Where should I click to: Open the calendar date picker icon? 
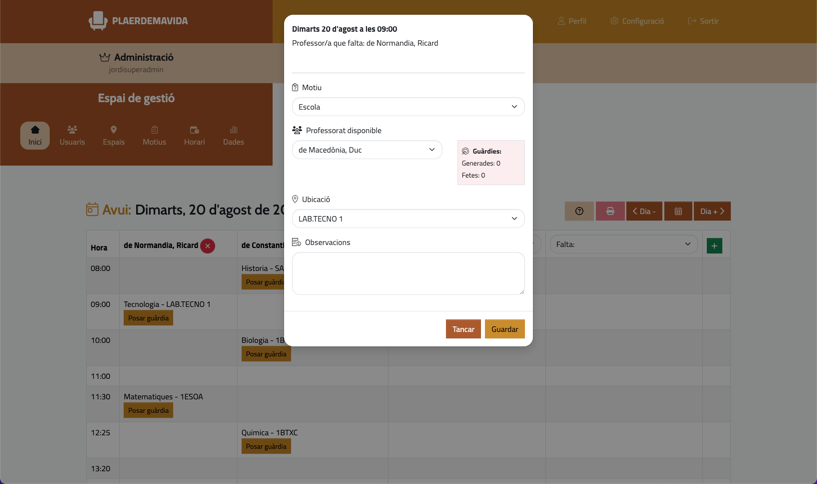[678, 211]
